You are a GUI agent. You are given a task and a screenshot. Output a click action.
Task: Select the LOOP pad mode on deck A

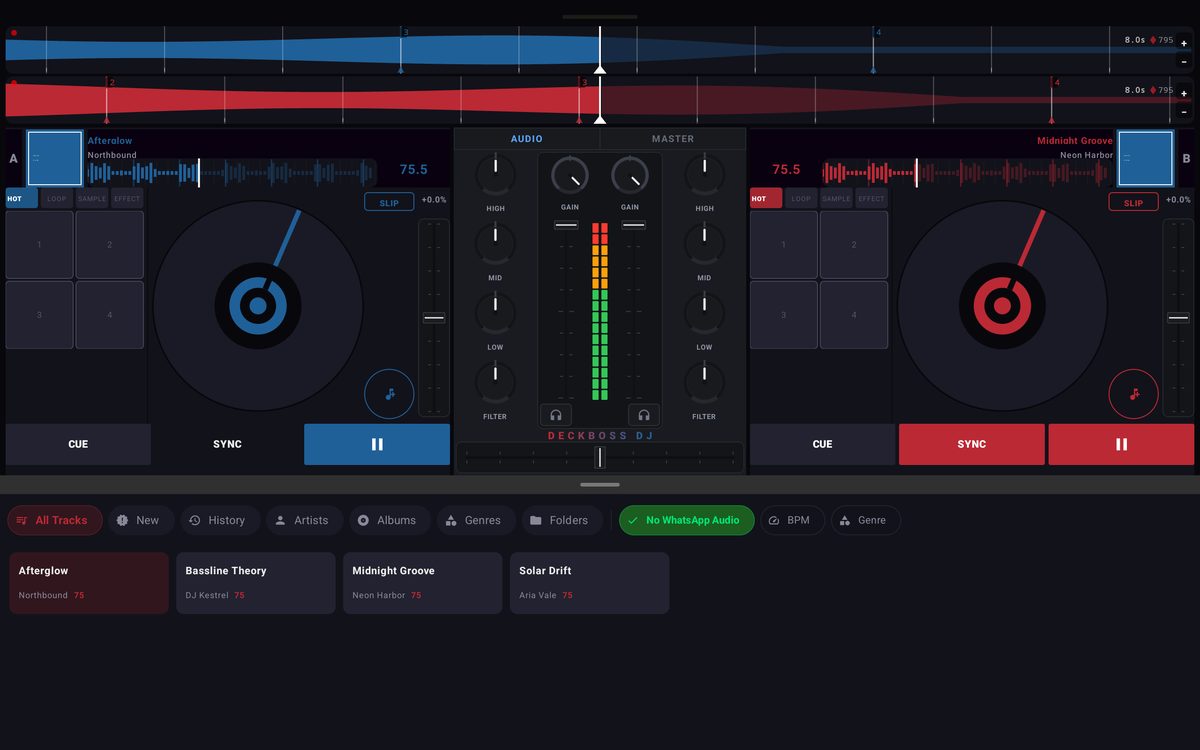pos(57,198)
